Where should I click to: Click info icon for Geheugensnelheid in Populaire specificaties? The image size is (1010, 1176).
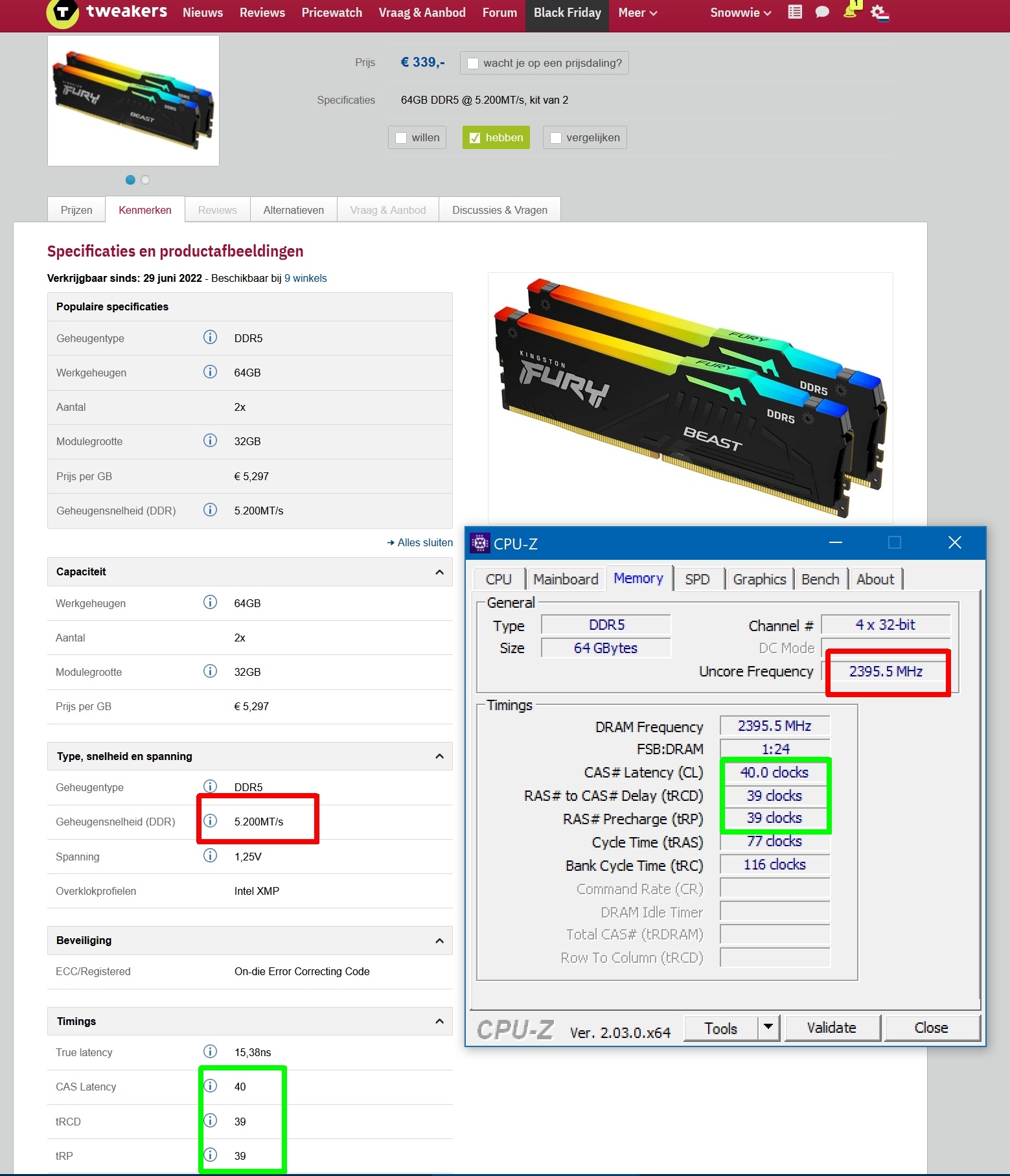(210, 509)
